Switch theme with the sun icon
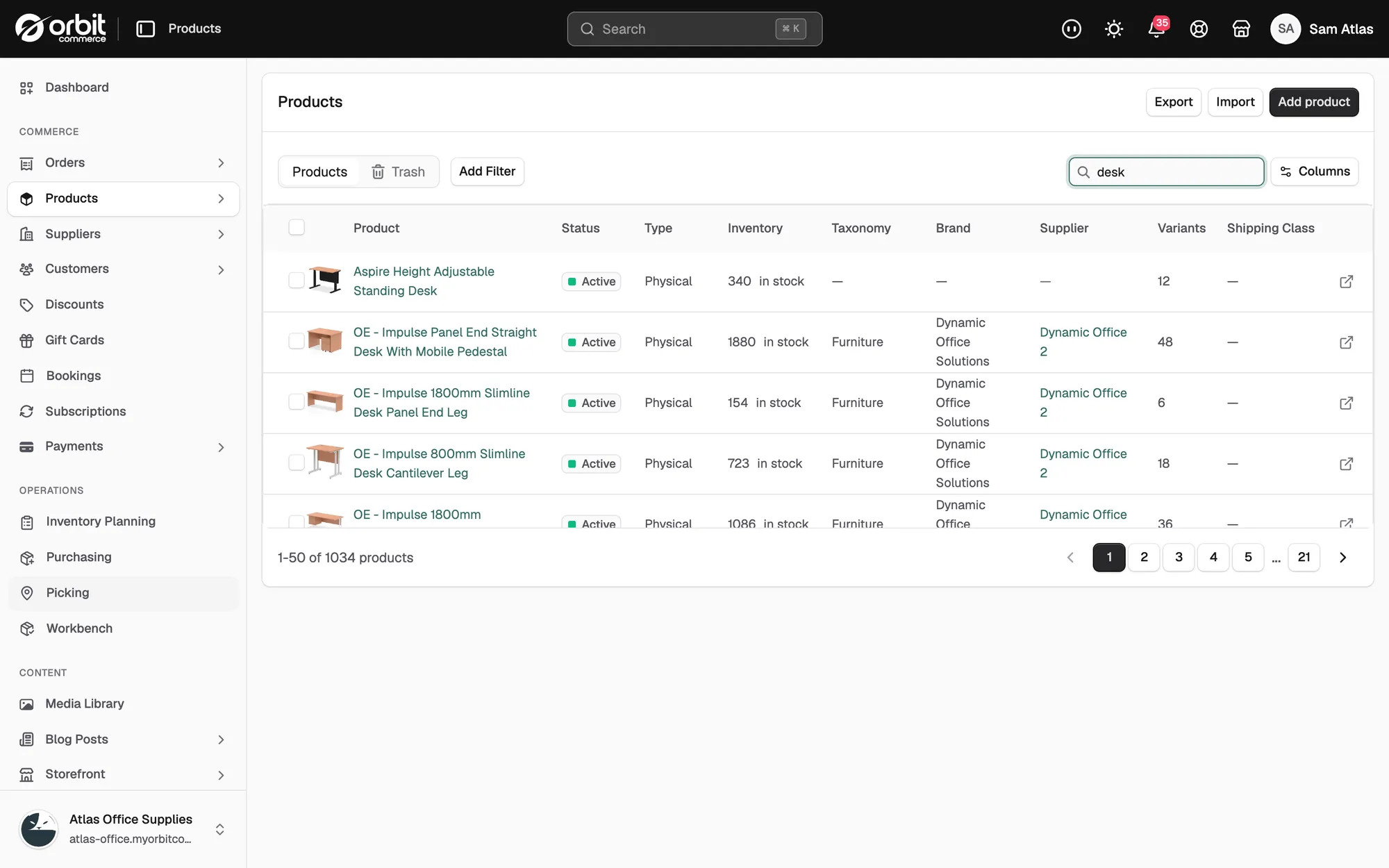This screenshot has width=1389, height=868. pyautogui.click(x=1114, y=28)
